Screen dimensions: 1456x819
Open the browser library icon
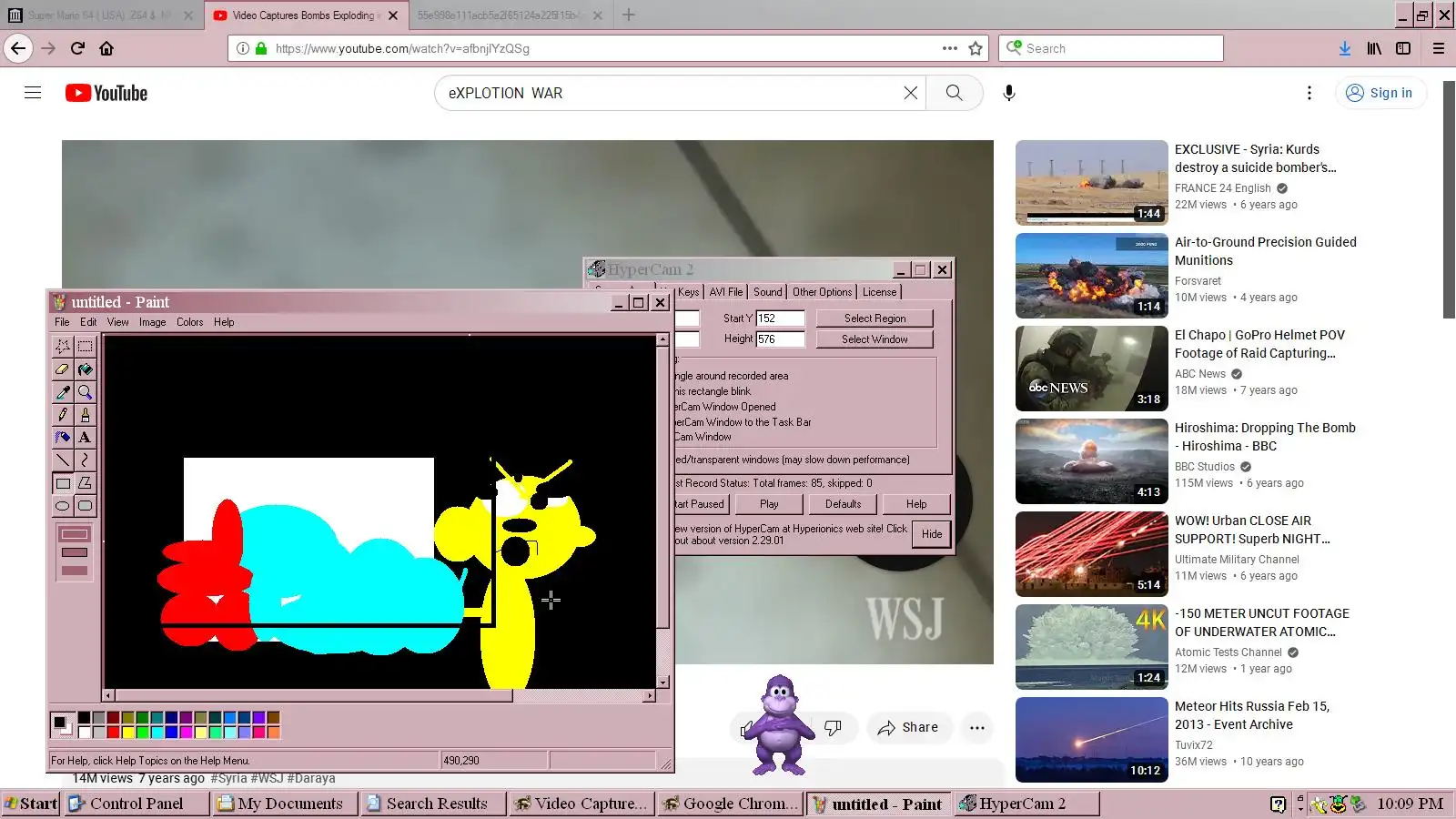(x=1374, y=48)
